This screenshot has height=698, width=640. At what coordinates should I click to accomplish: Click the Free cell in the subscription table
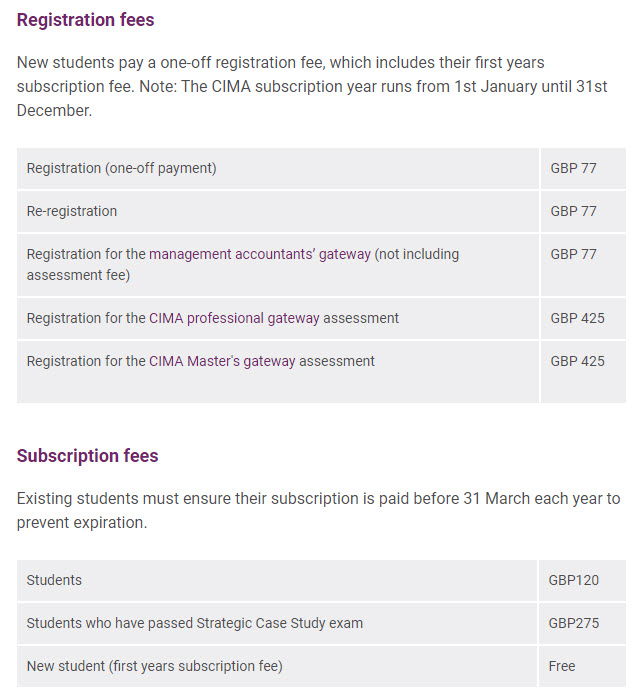coord(562,666)
